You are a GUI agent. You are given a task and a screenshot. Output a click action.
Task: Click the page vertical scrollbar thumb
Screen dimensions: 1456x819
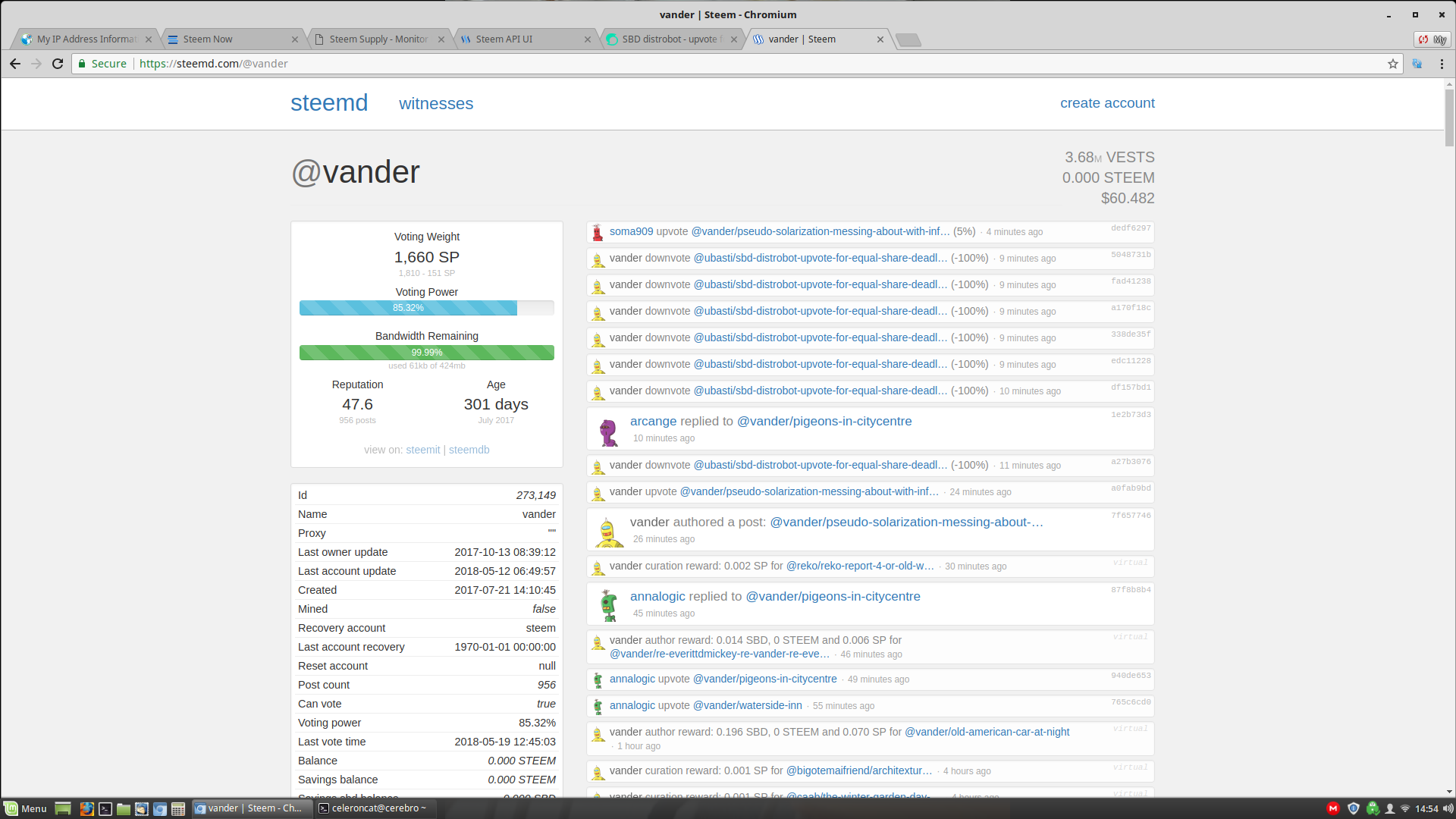1449,118
